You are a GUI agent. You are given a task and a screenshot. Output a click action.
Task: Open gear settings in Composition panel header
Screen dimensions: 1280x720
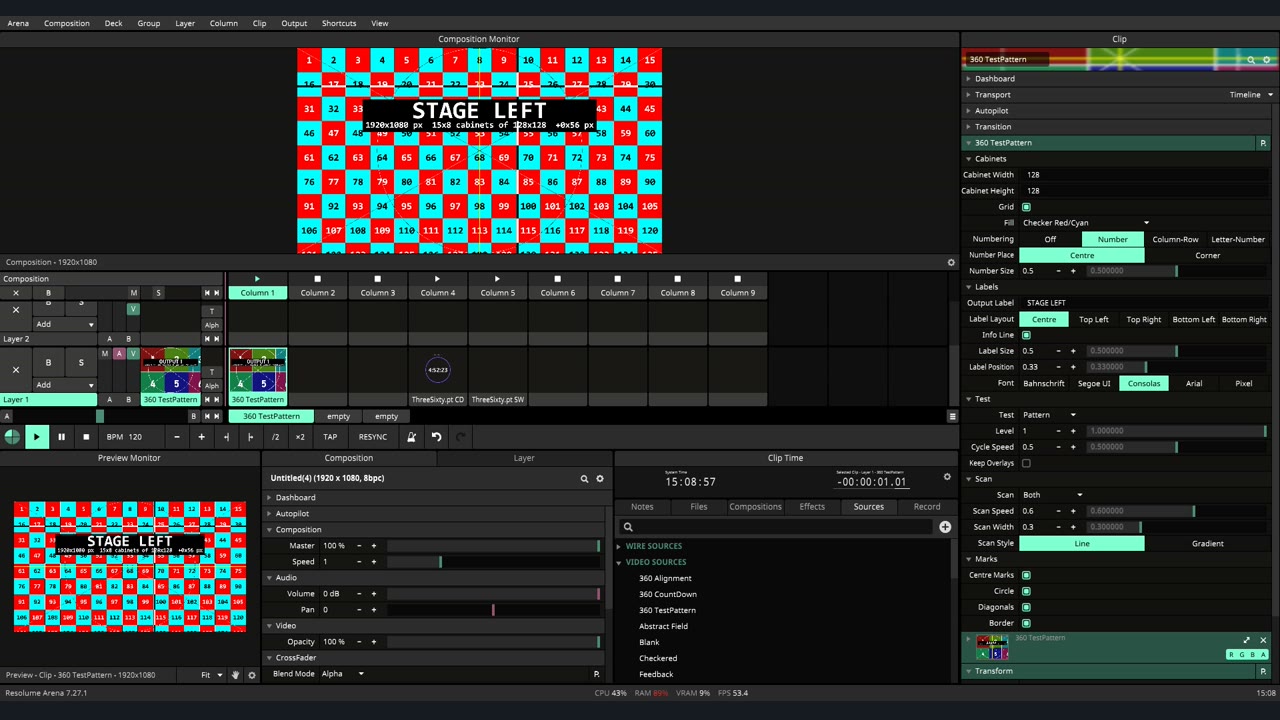click(x=600, y=479)
